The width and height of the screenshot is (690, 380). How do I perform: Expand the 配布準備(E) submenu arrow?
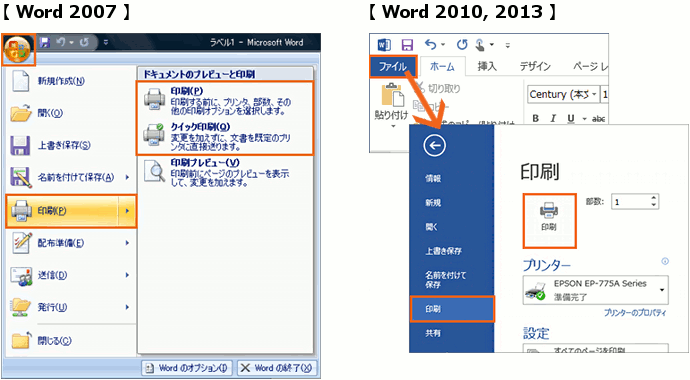click(x=127, y=243)
